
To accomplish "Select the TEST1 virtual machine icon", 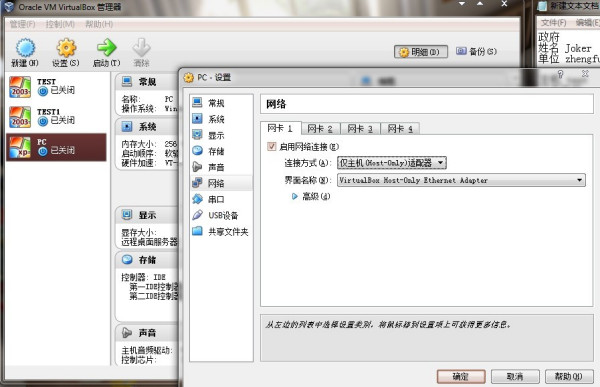I will tap(20, 117).
